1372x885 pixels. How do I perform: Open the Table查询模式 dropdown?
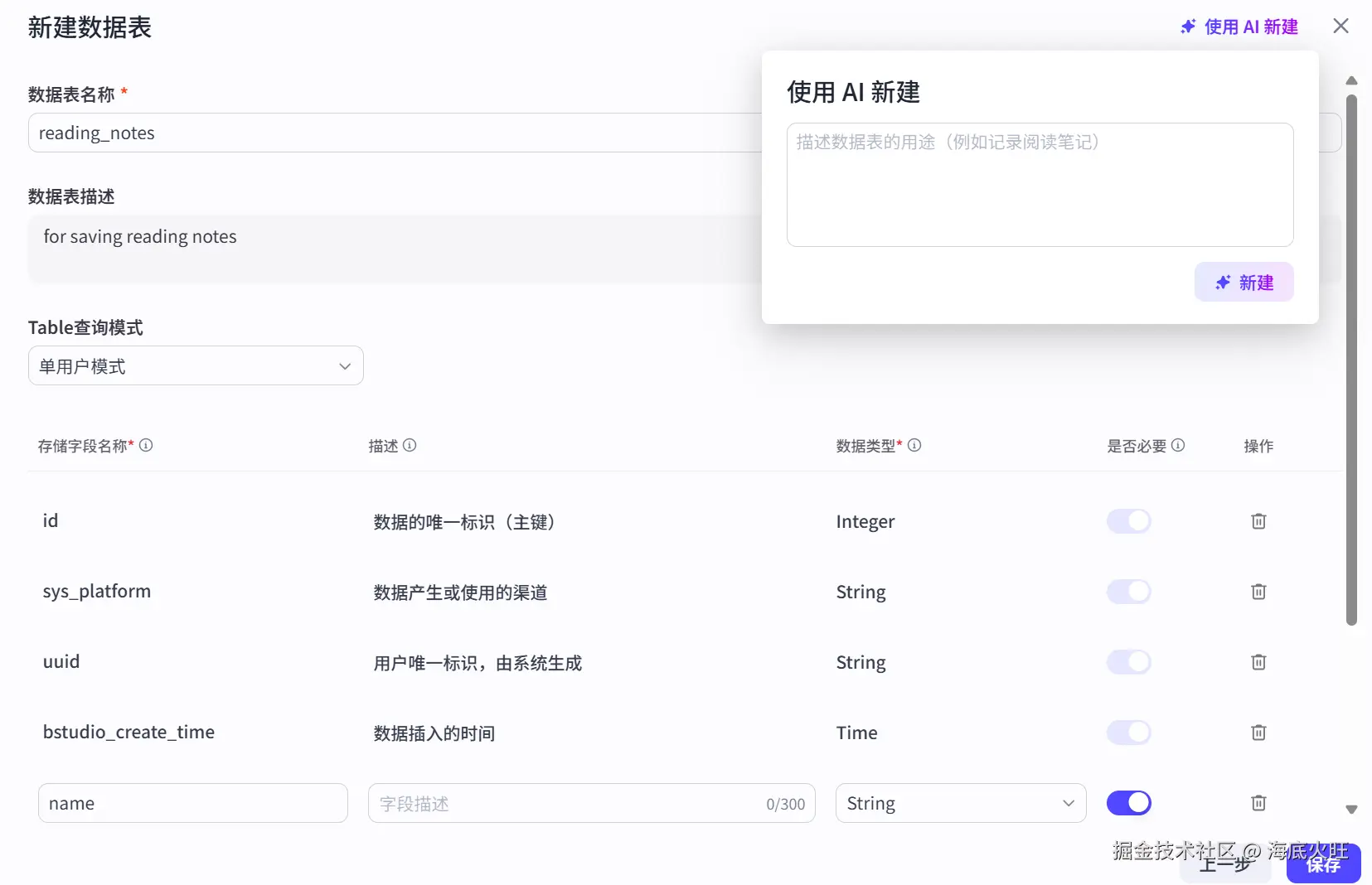[196, 365]
